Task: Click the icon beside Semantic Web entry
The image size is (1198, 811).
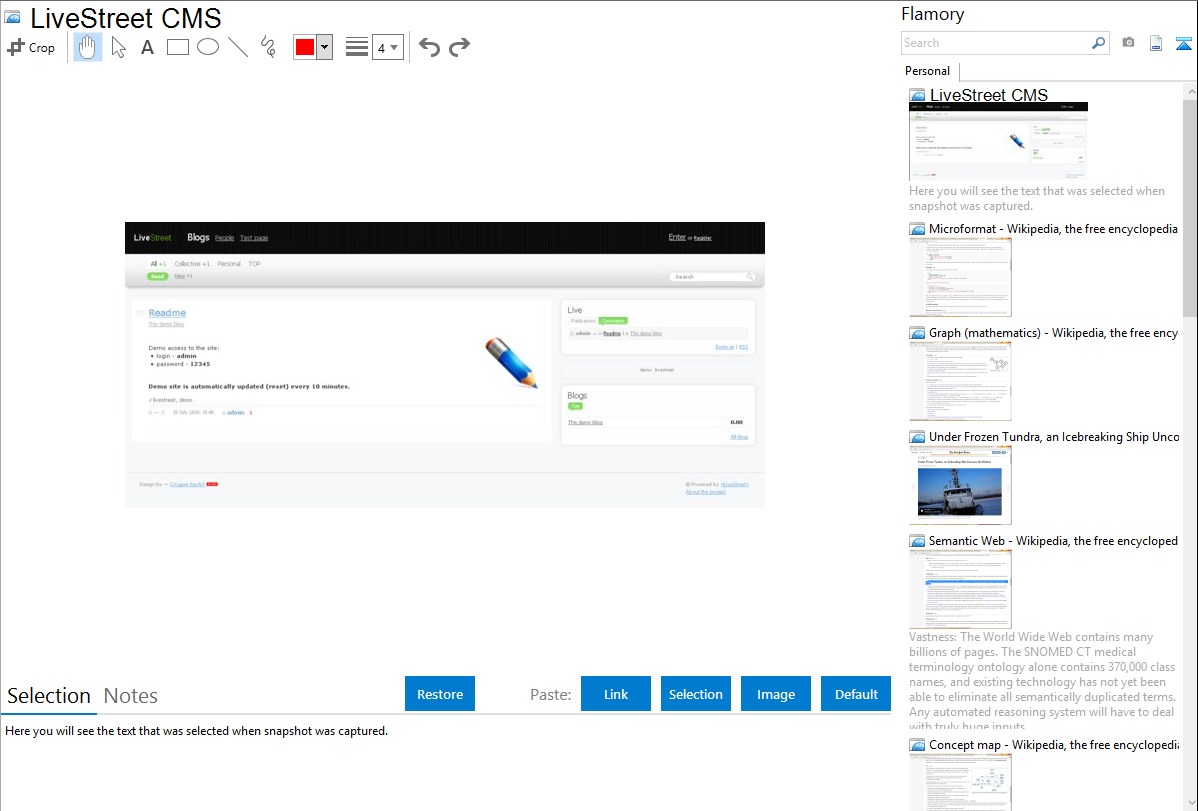Action: [918, 541]
